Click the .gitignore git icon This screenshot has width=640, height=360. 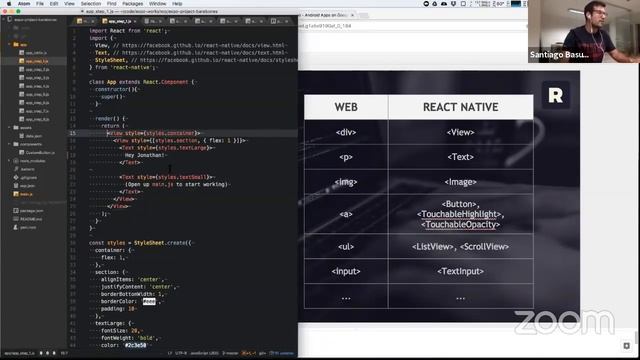tap(16, 178)
